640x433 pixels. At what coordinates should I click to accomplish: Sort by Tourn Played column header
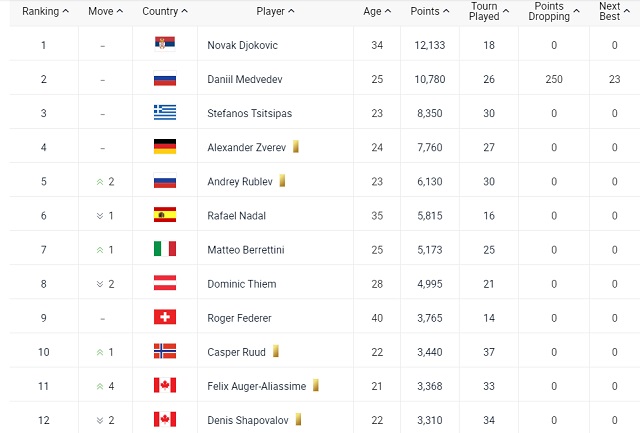point(489,12)
